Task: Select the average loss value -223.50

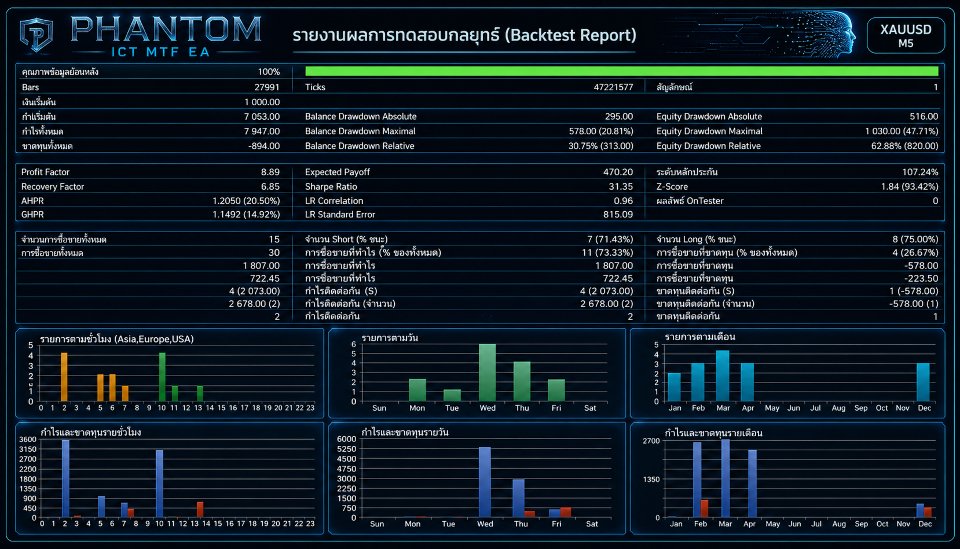Action: click(x=921, y=278)
